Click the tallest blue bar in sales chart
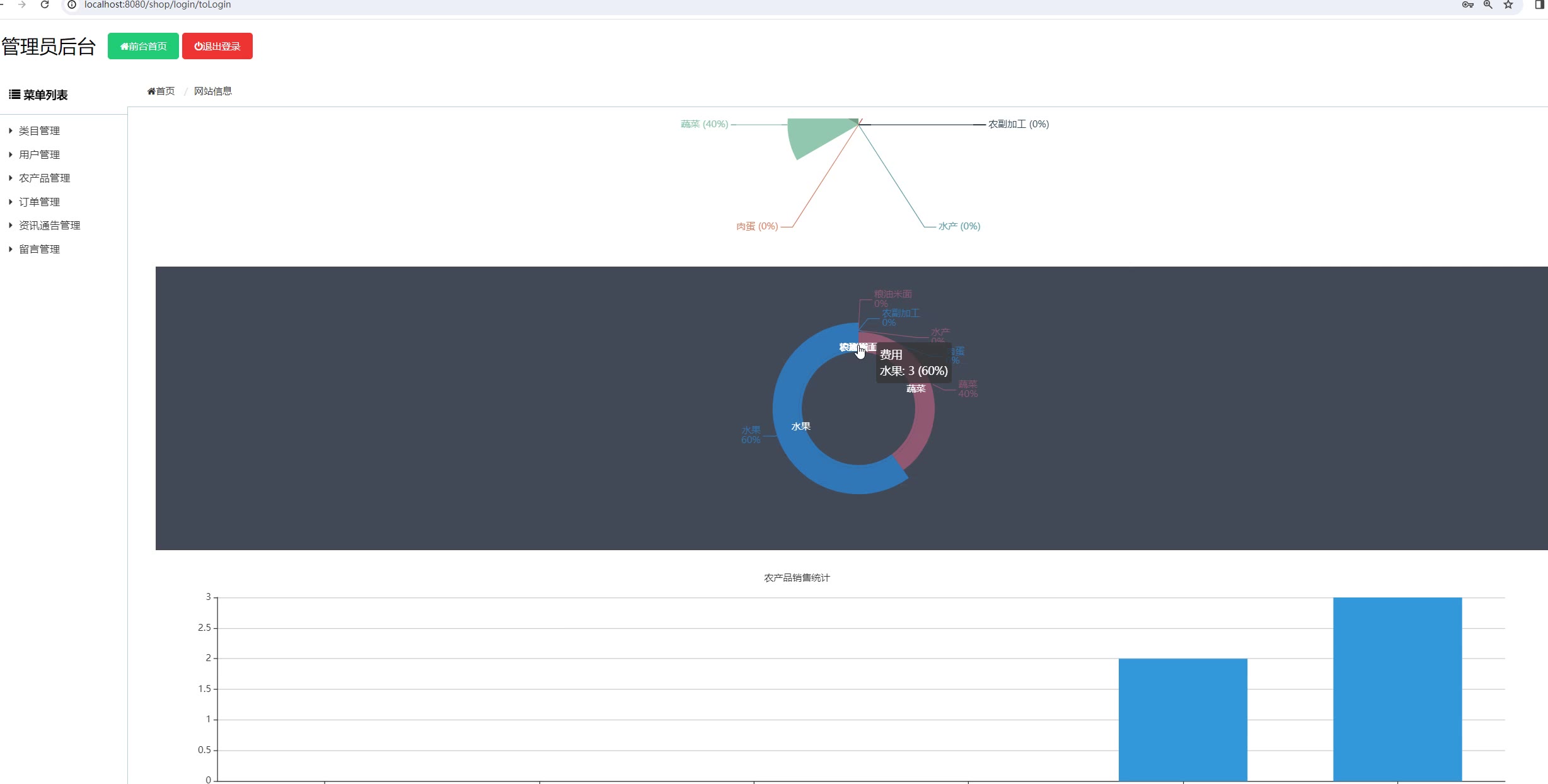Viewport: 1548px width, 784px height. tap(1397, 688)
